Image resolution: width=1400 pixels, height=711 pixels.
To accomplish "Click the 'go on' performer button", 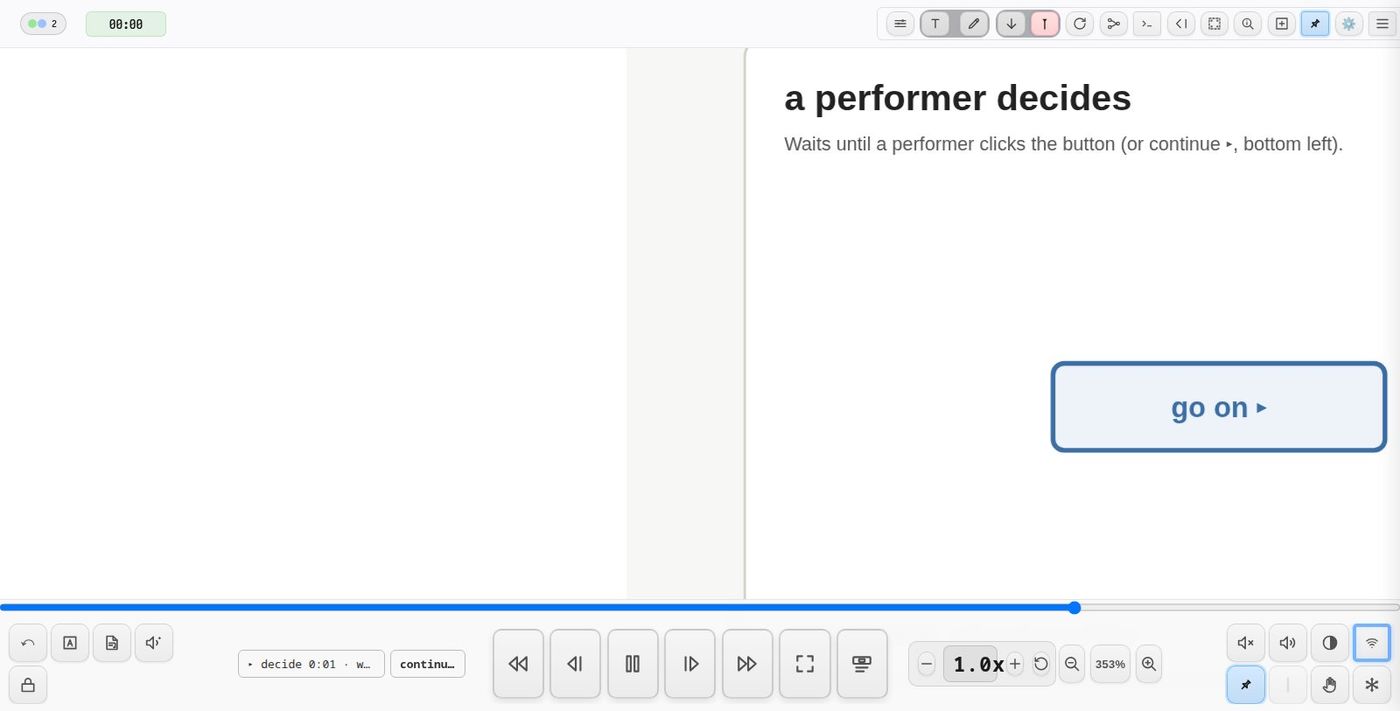I will [1218, 407].
